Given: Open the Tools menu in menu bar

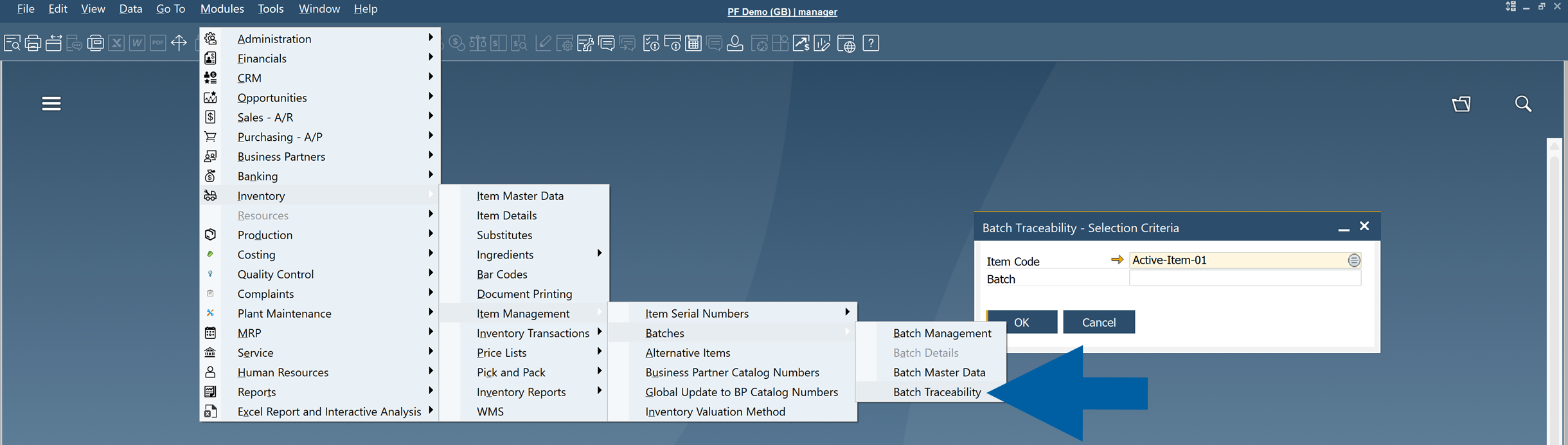Looking at the screenshot, I should 271,9.
